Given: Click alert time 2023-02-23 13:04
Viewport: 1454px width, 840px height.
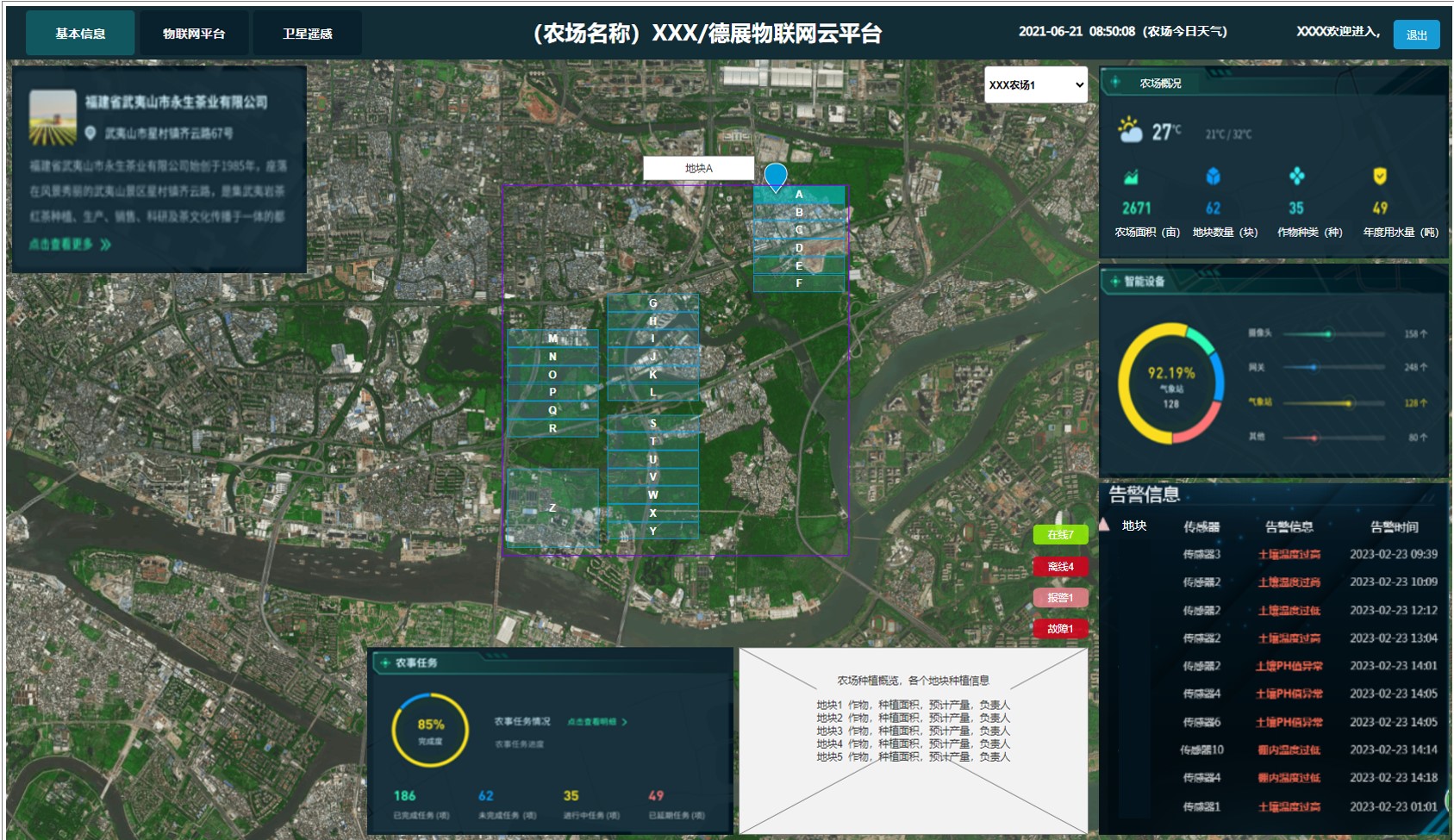Looking at the screenshot, I should (x=1394, y=638).
